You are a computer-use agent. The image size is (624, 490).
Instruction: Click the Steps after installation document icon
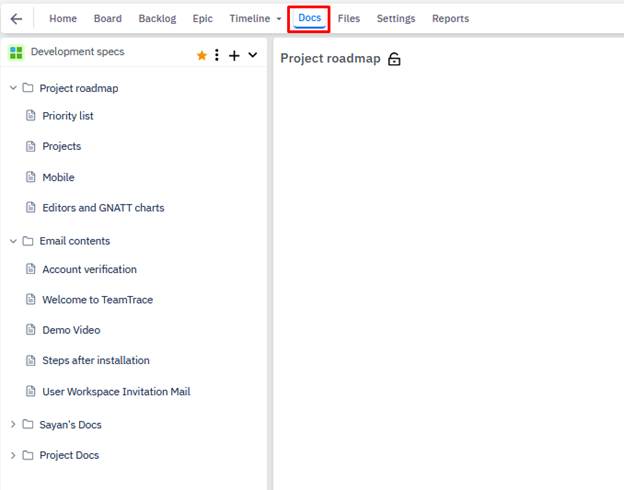[31, 360]
